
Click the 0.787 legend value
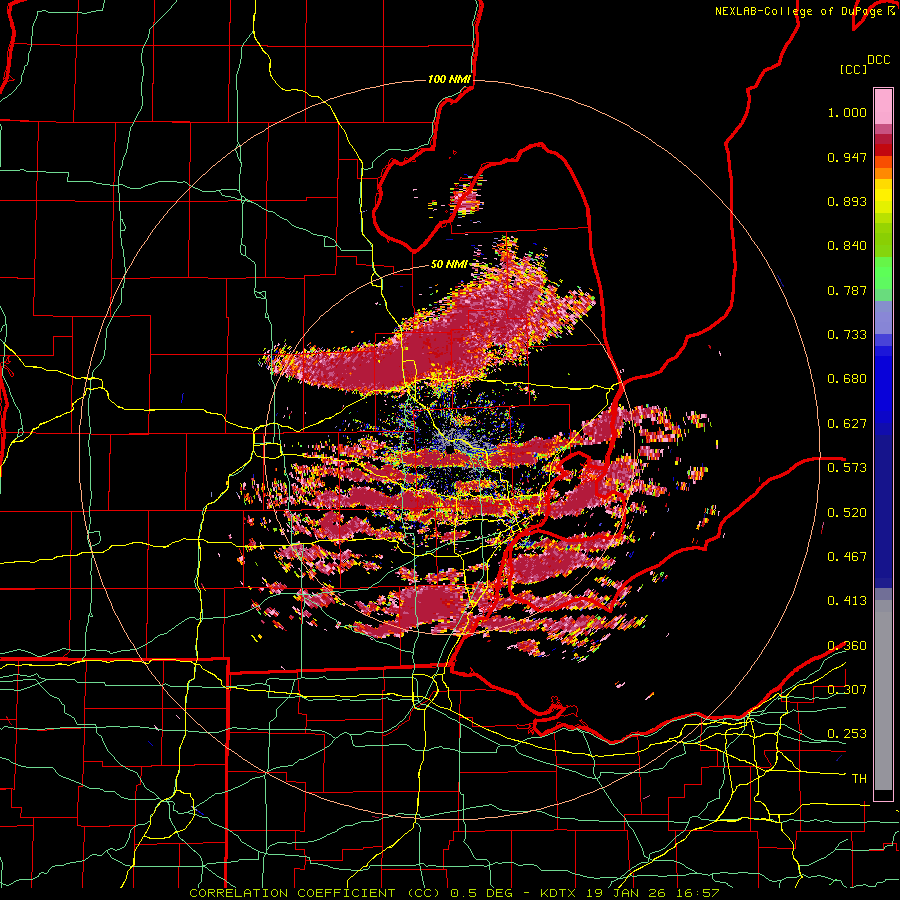[847, 290]
